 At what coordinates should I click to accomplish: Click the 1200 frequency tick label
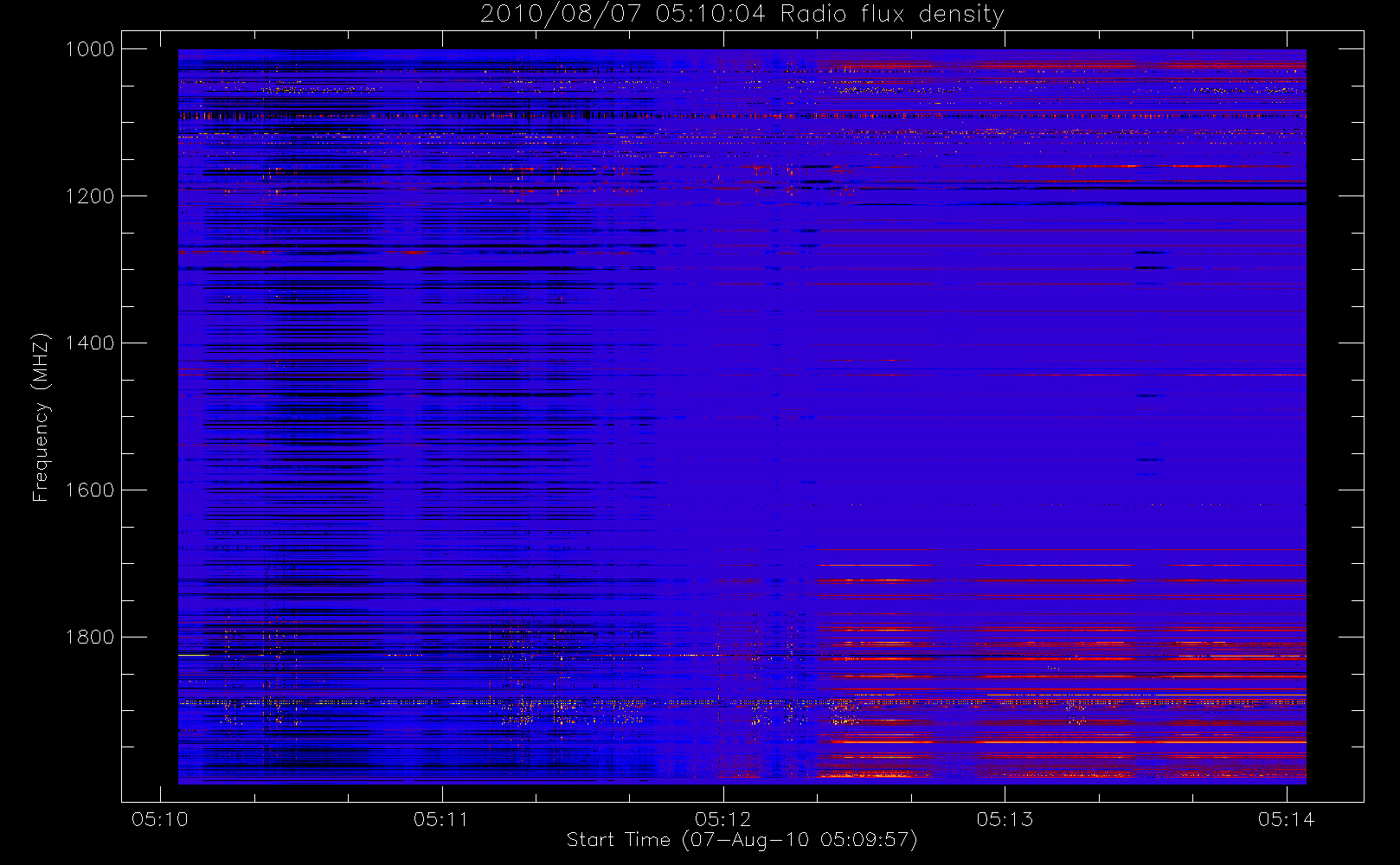click(90, 196)
